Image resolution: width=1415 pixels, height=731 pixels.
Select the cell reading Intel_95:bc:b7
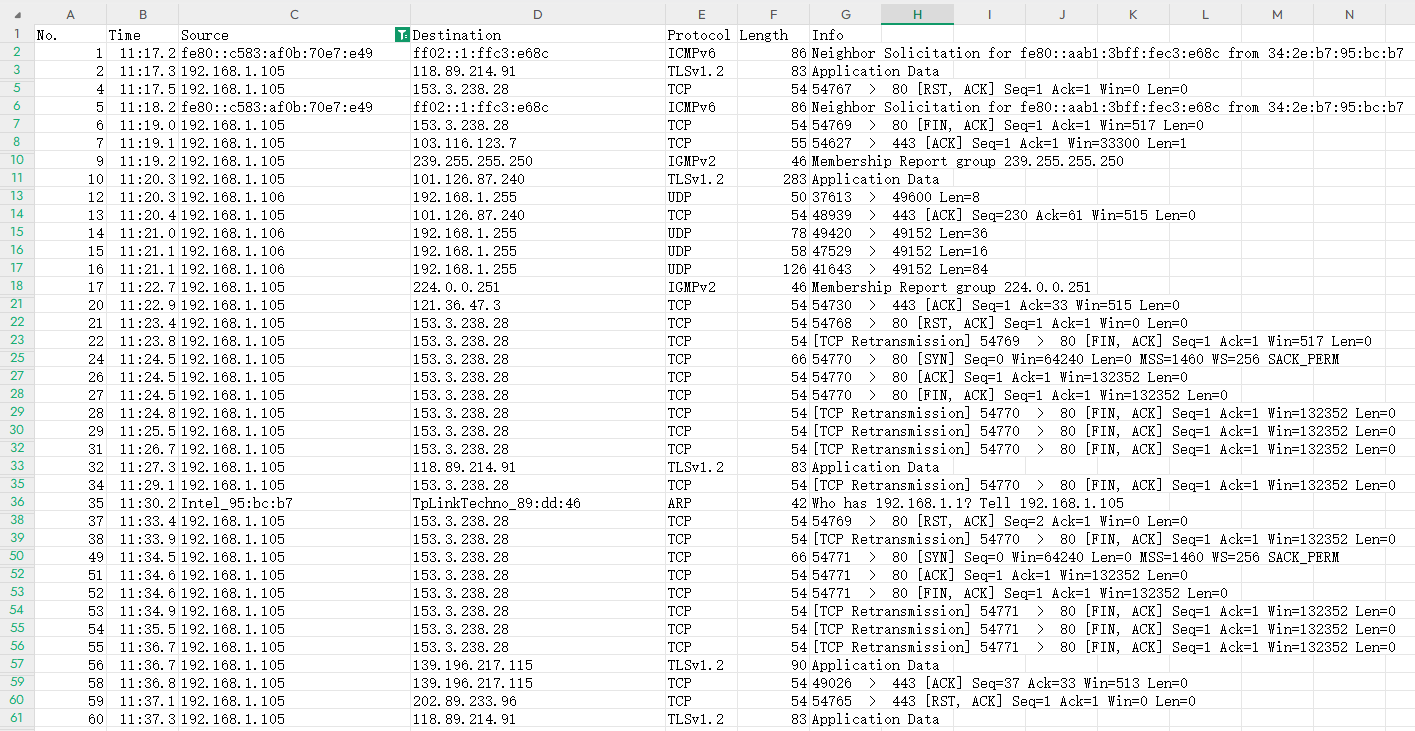294,503
